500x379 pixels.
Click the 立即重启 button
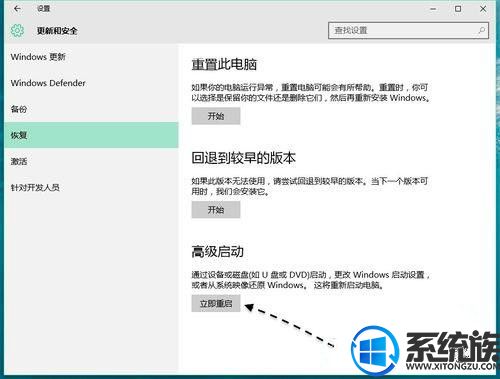point(216,303)
